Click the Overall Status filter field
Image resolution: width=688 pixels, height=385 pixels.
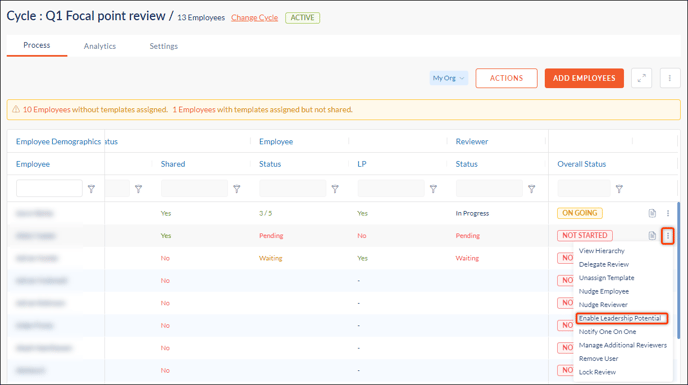tap(584, 188)
